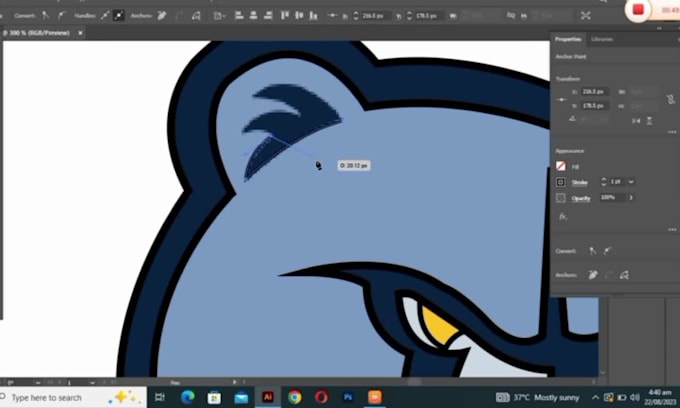Close the document tab
This screenshot has height=408, width=680.
(x=80, y=33)
